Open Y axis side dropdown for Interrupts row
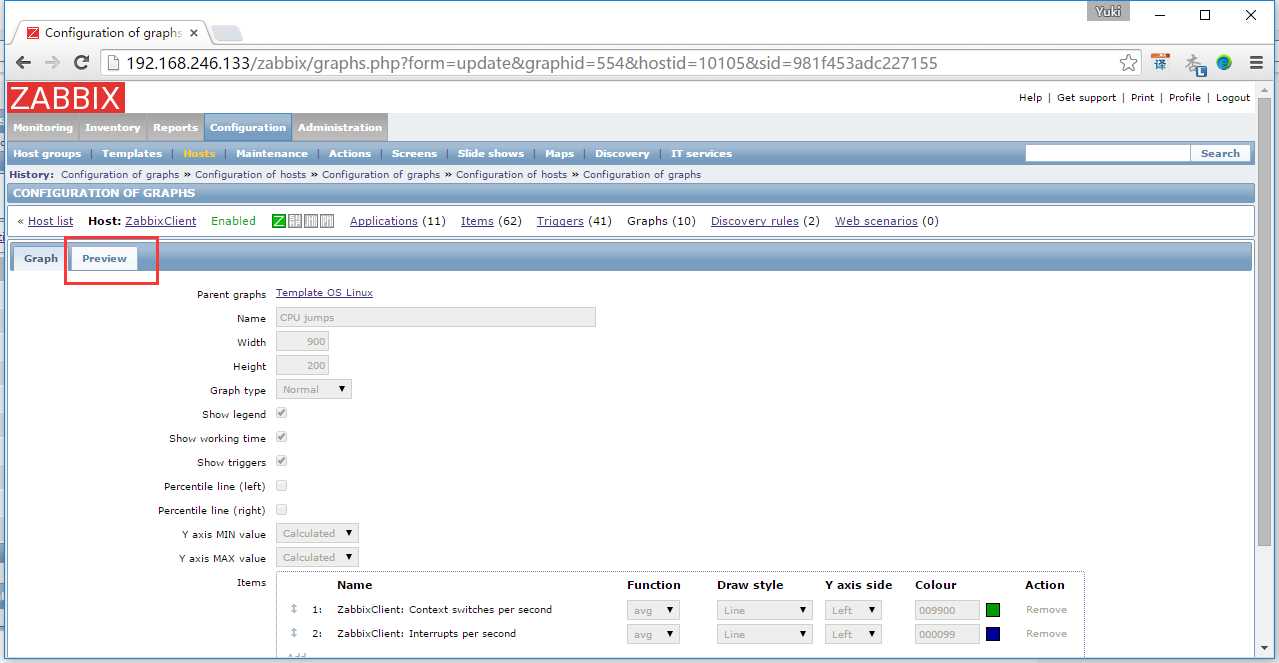The width and height of the screenshot is (1279, 663). click(853, 634)
